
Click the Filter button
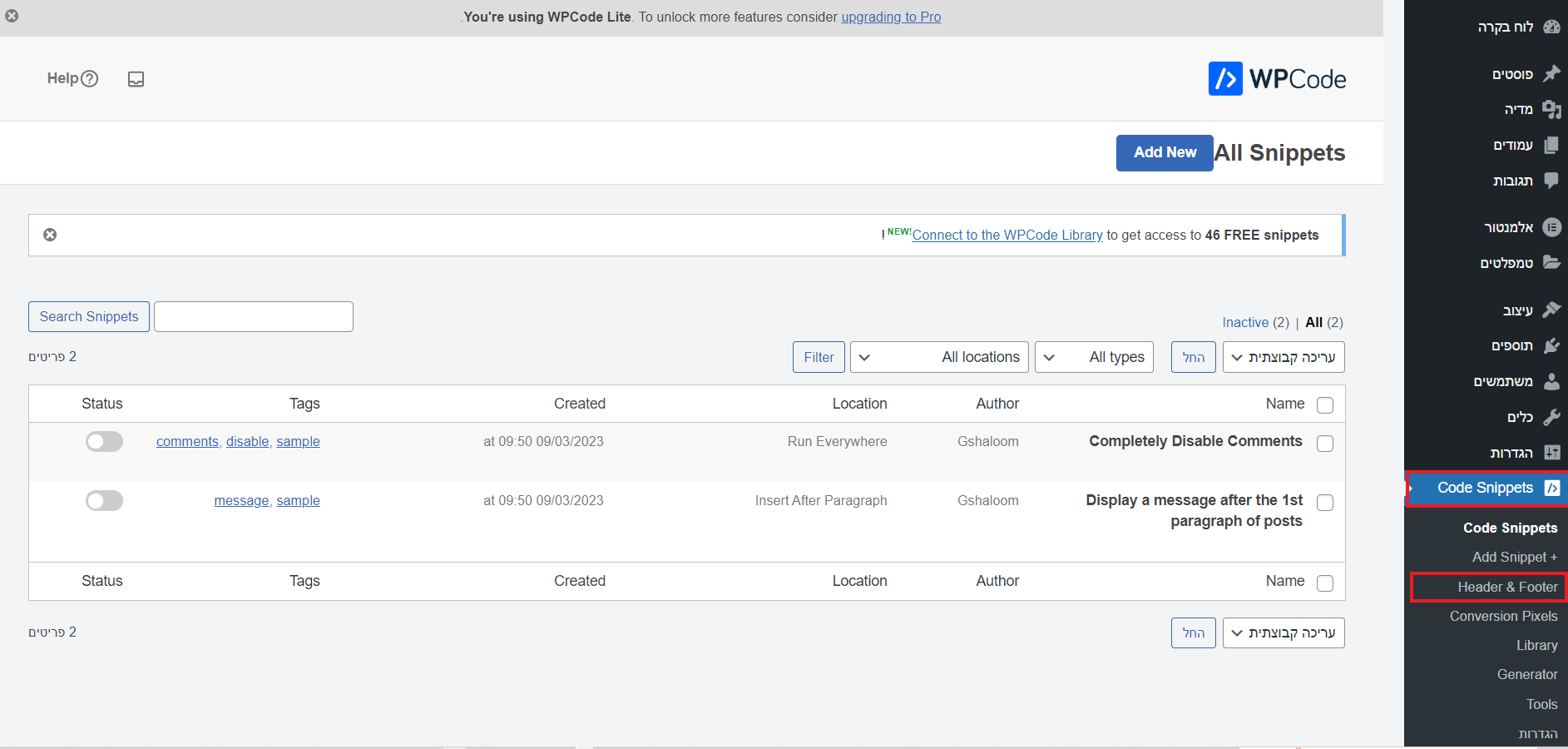coord(819,357)
